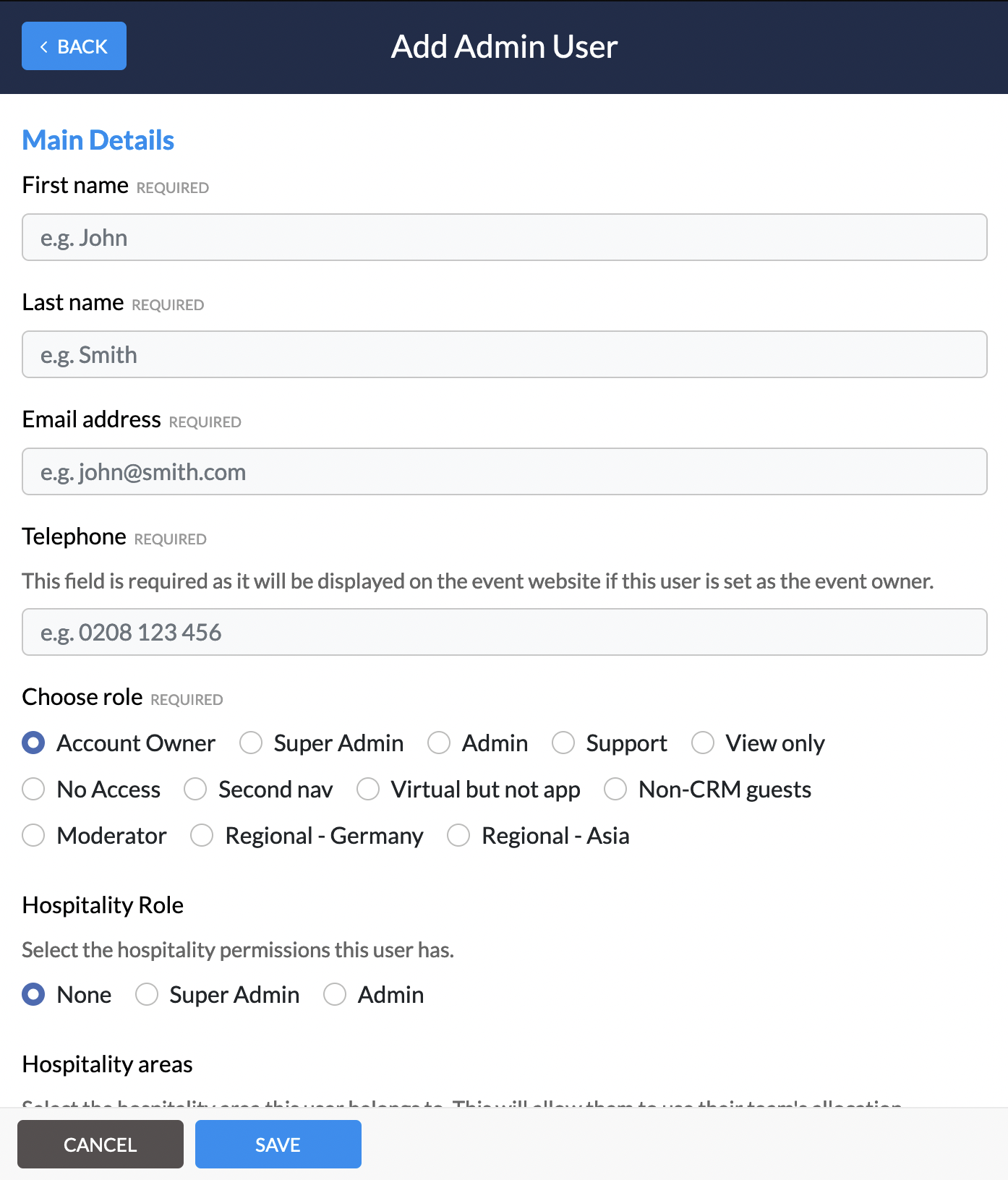Click the Choose role label

[82, 697]
